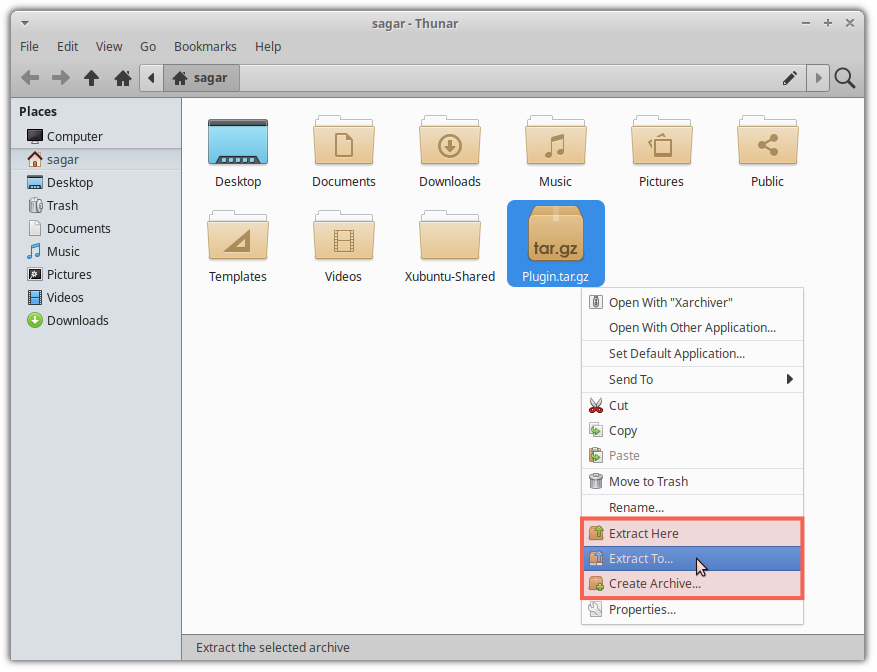The width and height of the screenshot is (877, 672).
Task: Click the pencil icon to edit the path
Action: pos(789,77)
